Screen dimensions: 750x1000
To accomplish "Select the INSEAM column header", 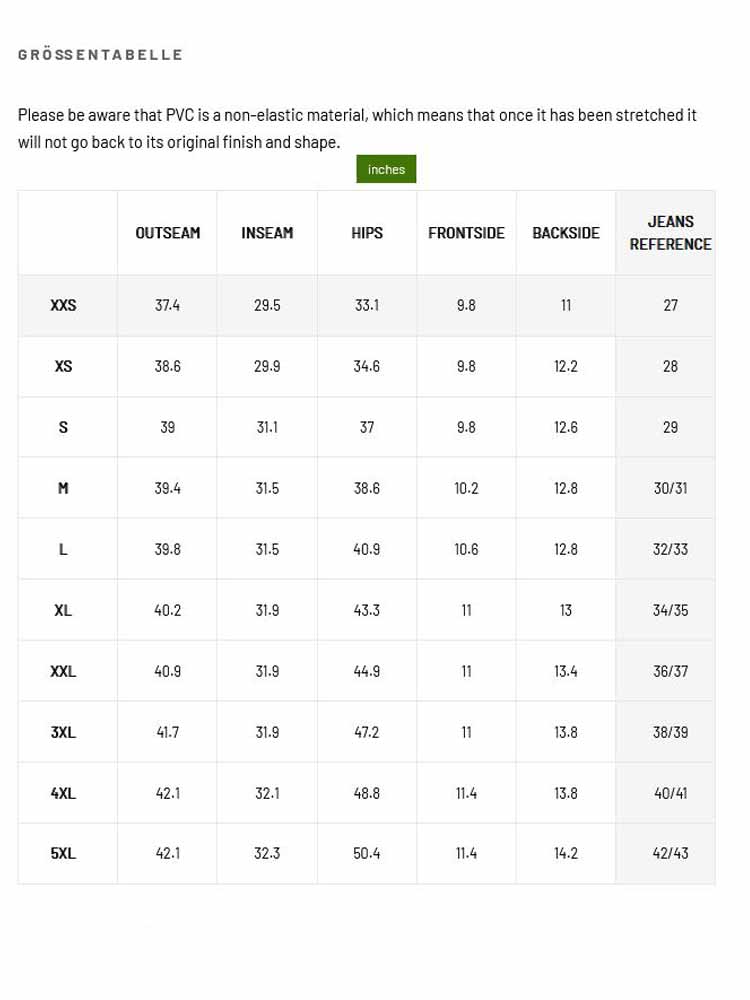I will coord(267,233).
